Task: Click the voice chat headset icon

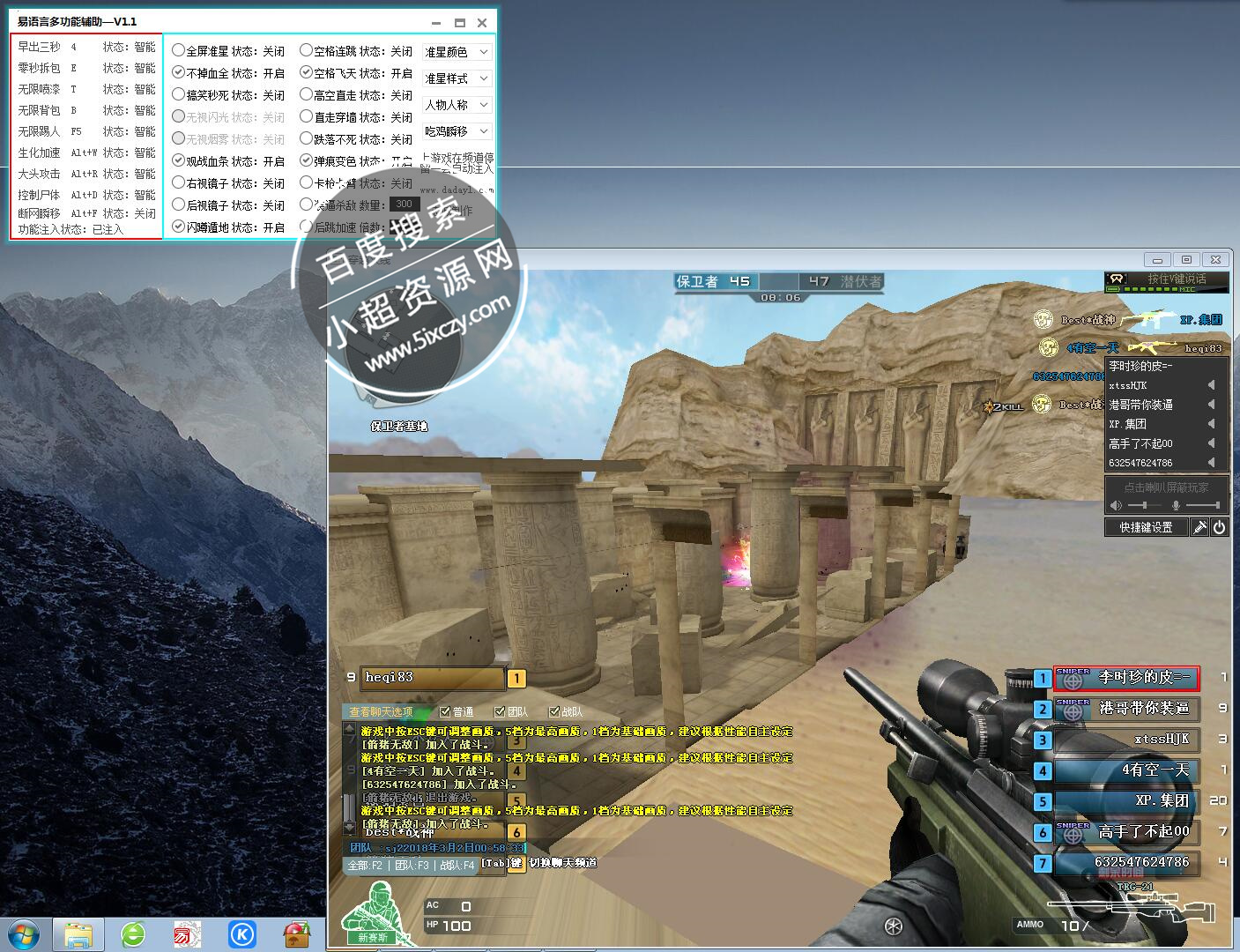Action: (x=1117, y=280)
